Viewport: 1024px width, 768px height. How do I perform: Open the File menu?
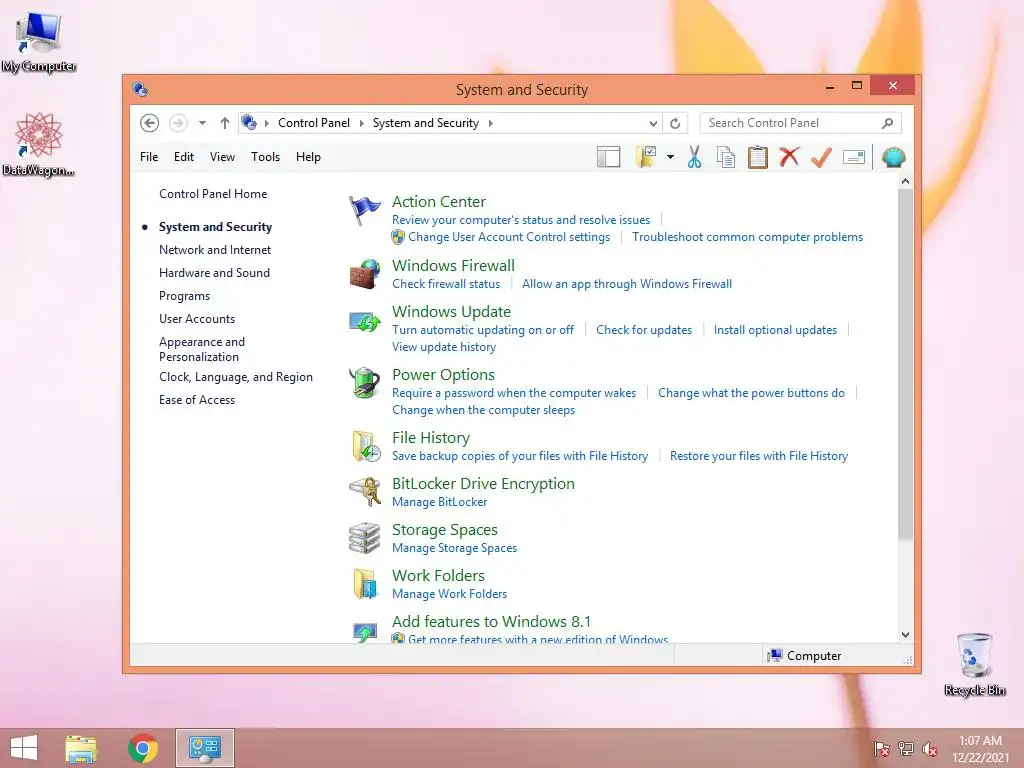[149, 157]
